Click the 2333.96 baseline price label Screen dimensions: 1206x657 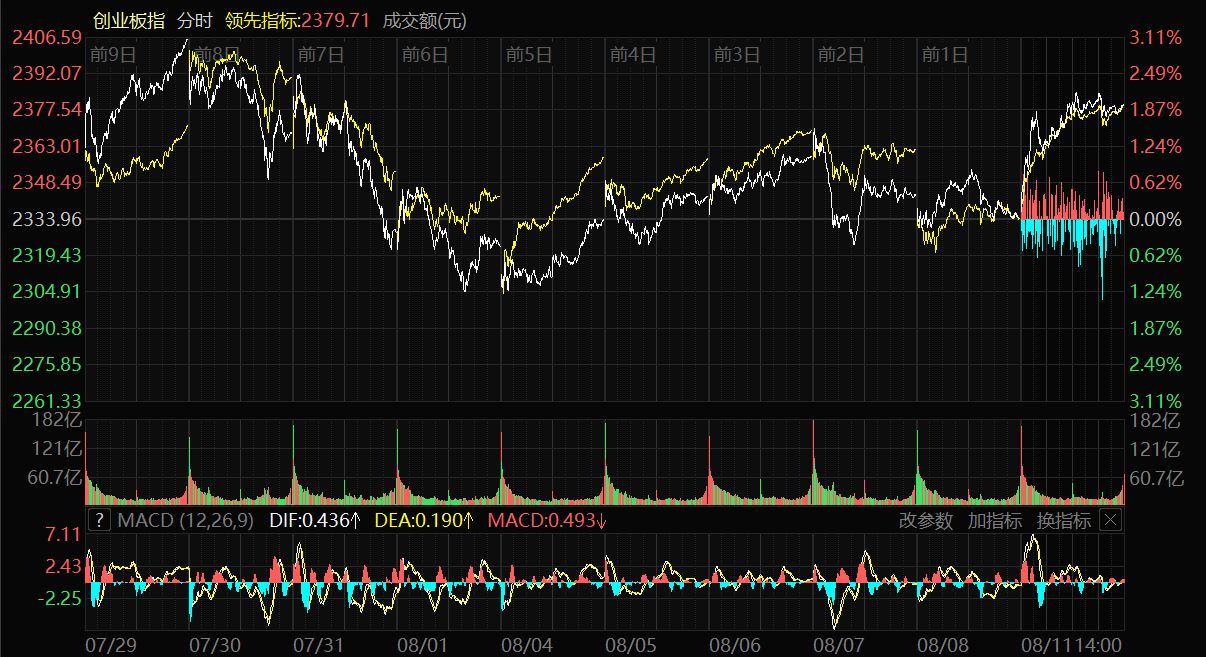[46, 218]
